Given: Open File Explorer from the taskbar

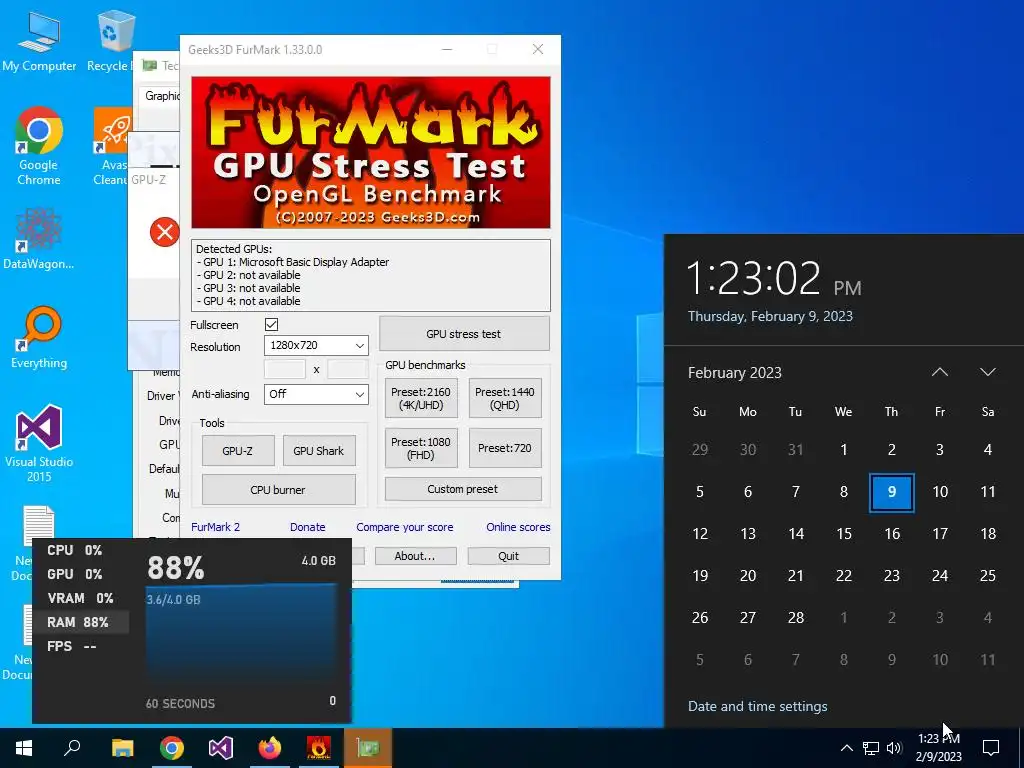Looking at the screenshot, I should [x=123, y=748].
